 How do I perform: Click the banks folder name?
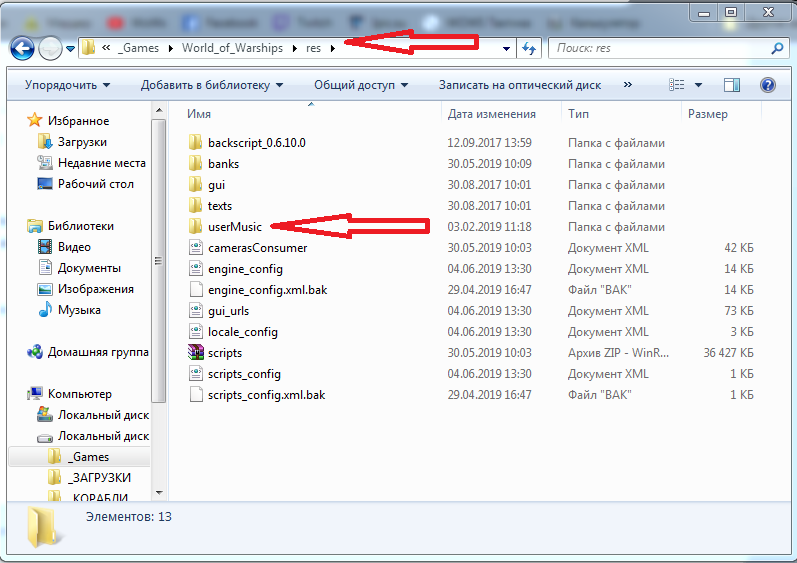223,164
